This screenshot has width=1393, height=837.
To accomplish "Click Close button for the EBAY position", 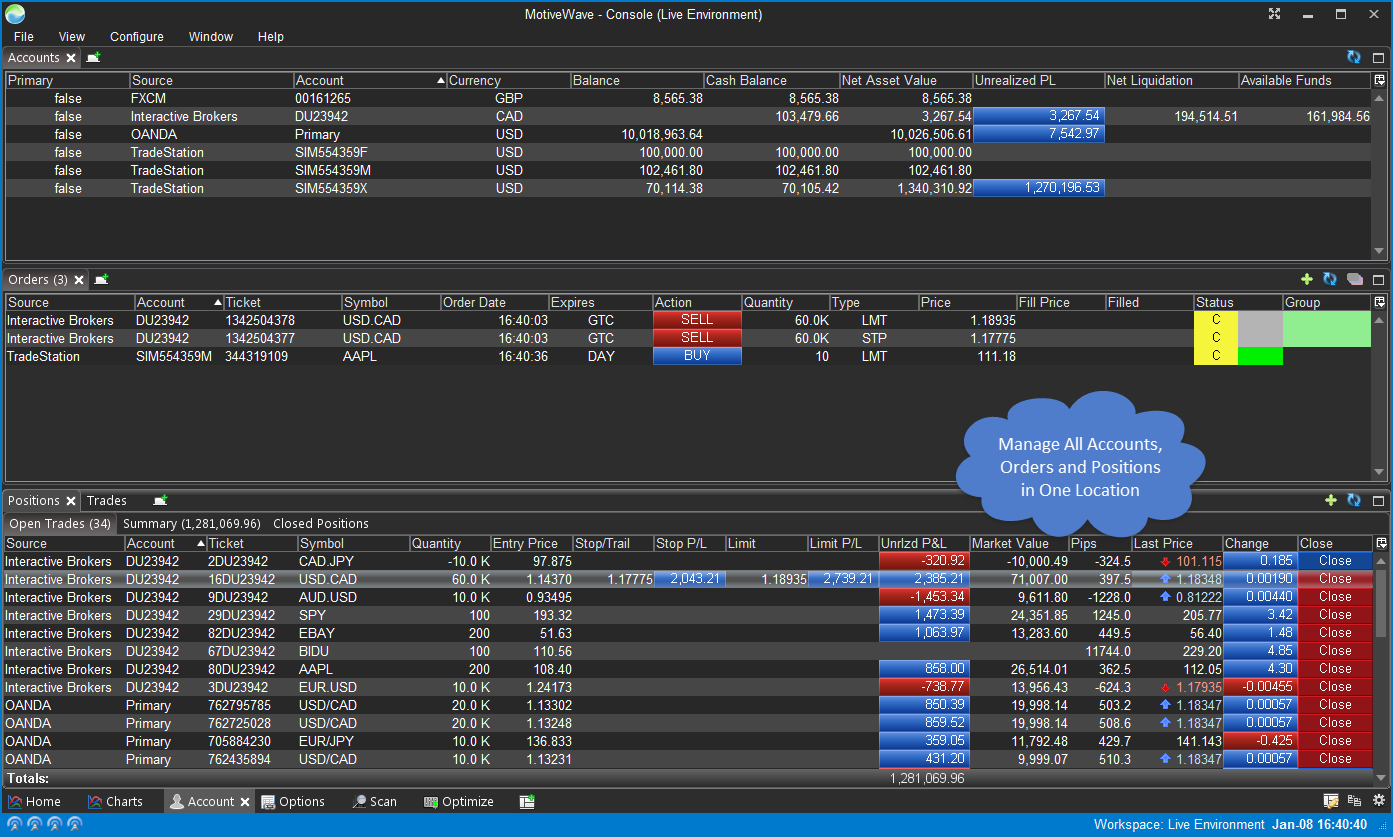I will click(1335, 633).
